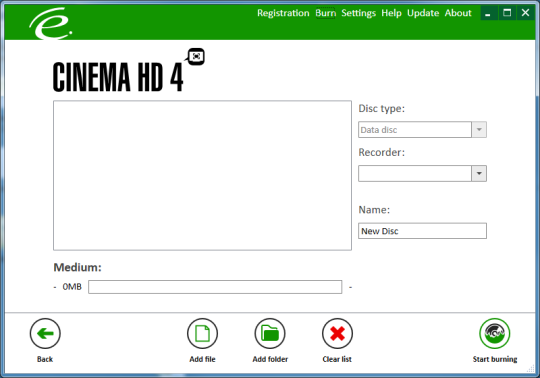Select the Update menu item
The width and height of the screenshot is (540, 378).
pyautogui.click(x=423, y=13)
